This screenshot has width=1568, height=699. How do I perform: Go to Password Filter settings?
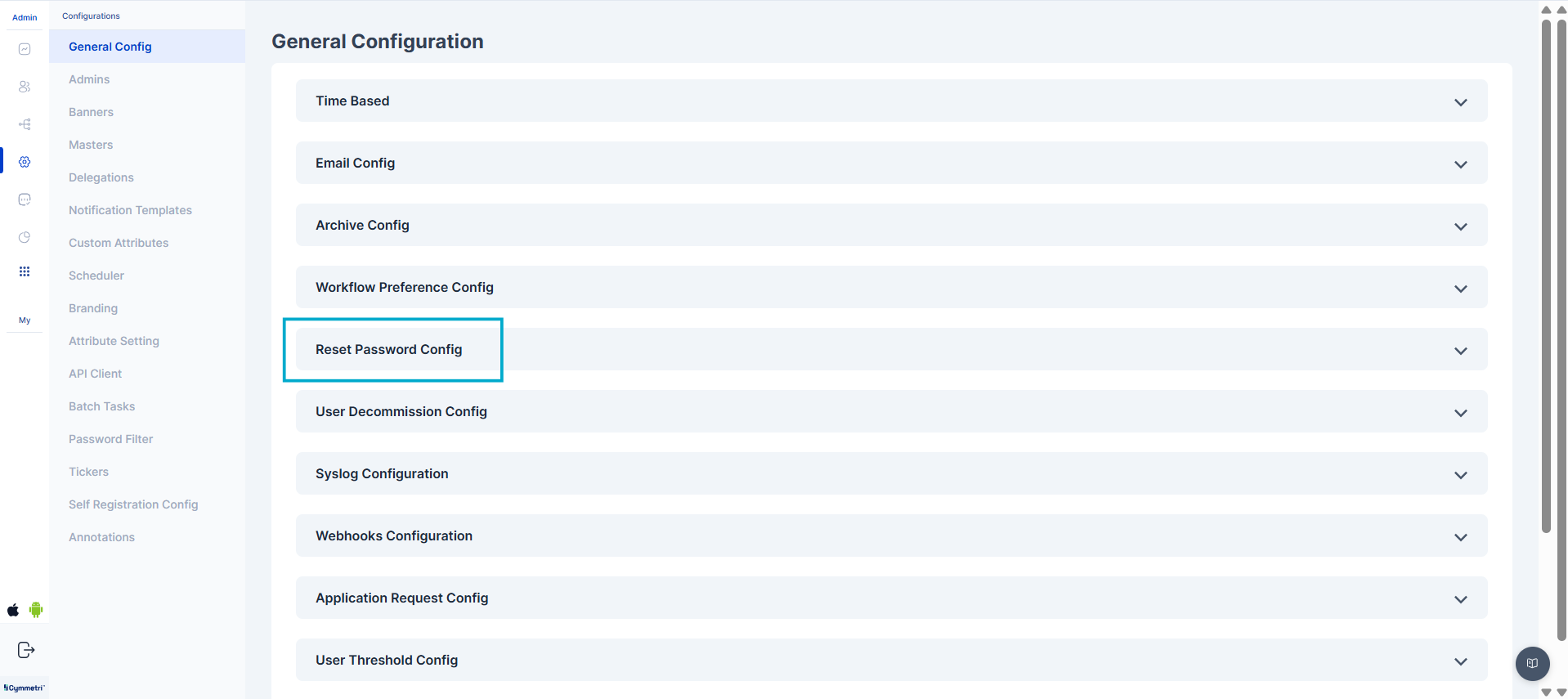coord(110,439)
